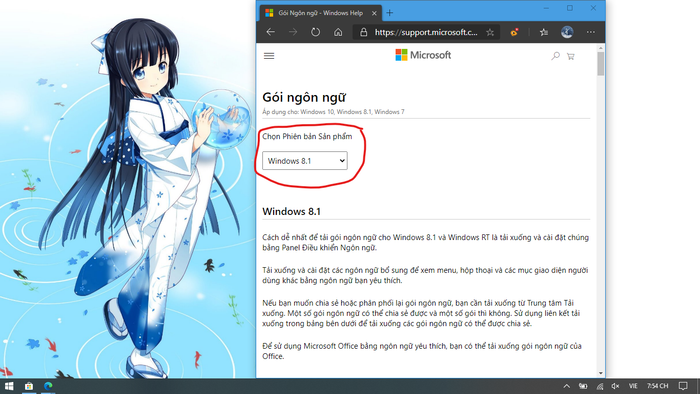Open the site search magnifier icon
The image size is (700, 394).
coord(555,56)
